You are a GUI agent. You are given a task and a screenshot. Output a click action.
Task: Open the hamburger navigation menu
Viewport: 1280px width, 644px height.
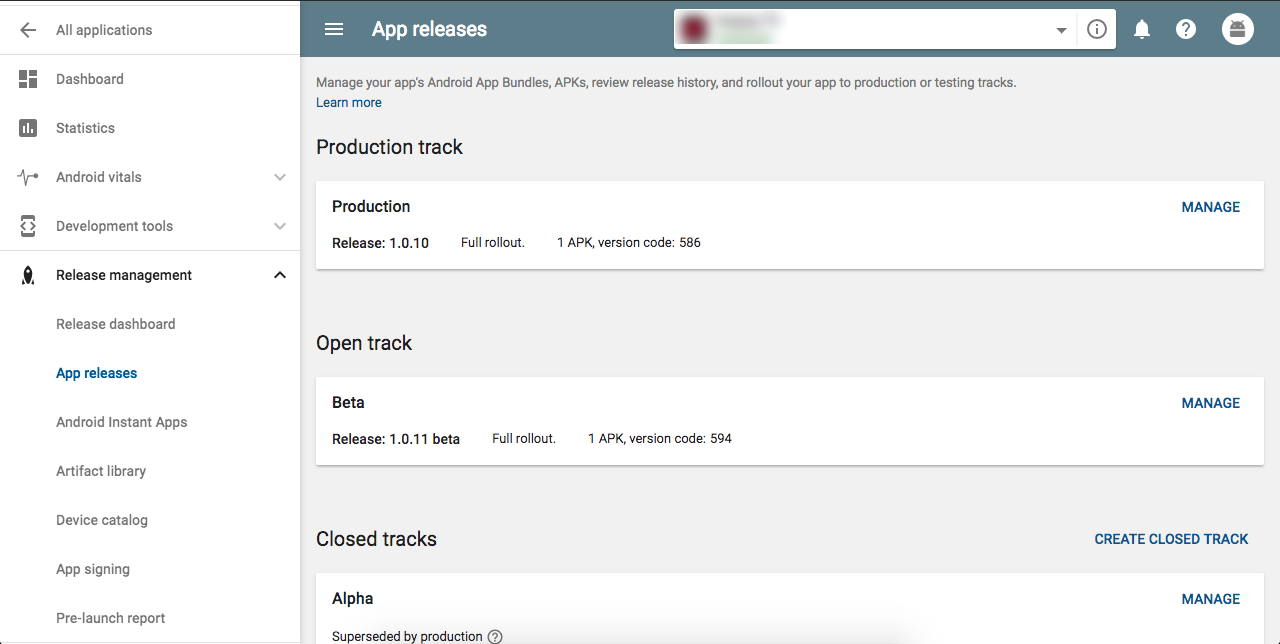click(x=333, y=29)
